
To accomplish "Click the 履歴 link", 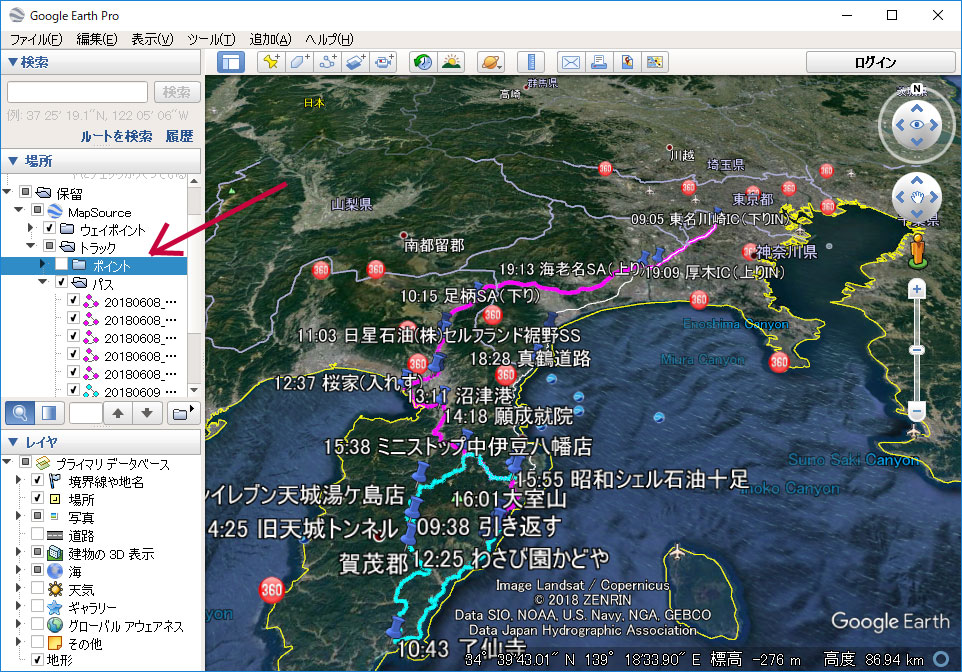I will coord(179,136).
